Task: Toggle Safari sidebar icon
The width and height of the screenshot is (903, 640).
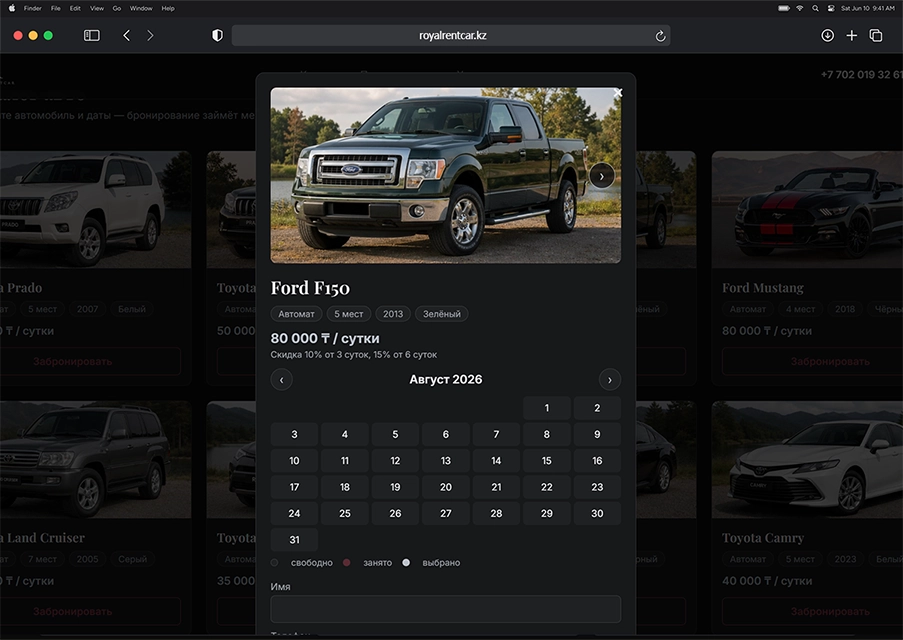Action: coord(92,36)
